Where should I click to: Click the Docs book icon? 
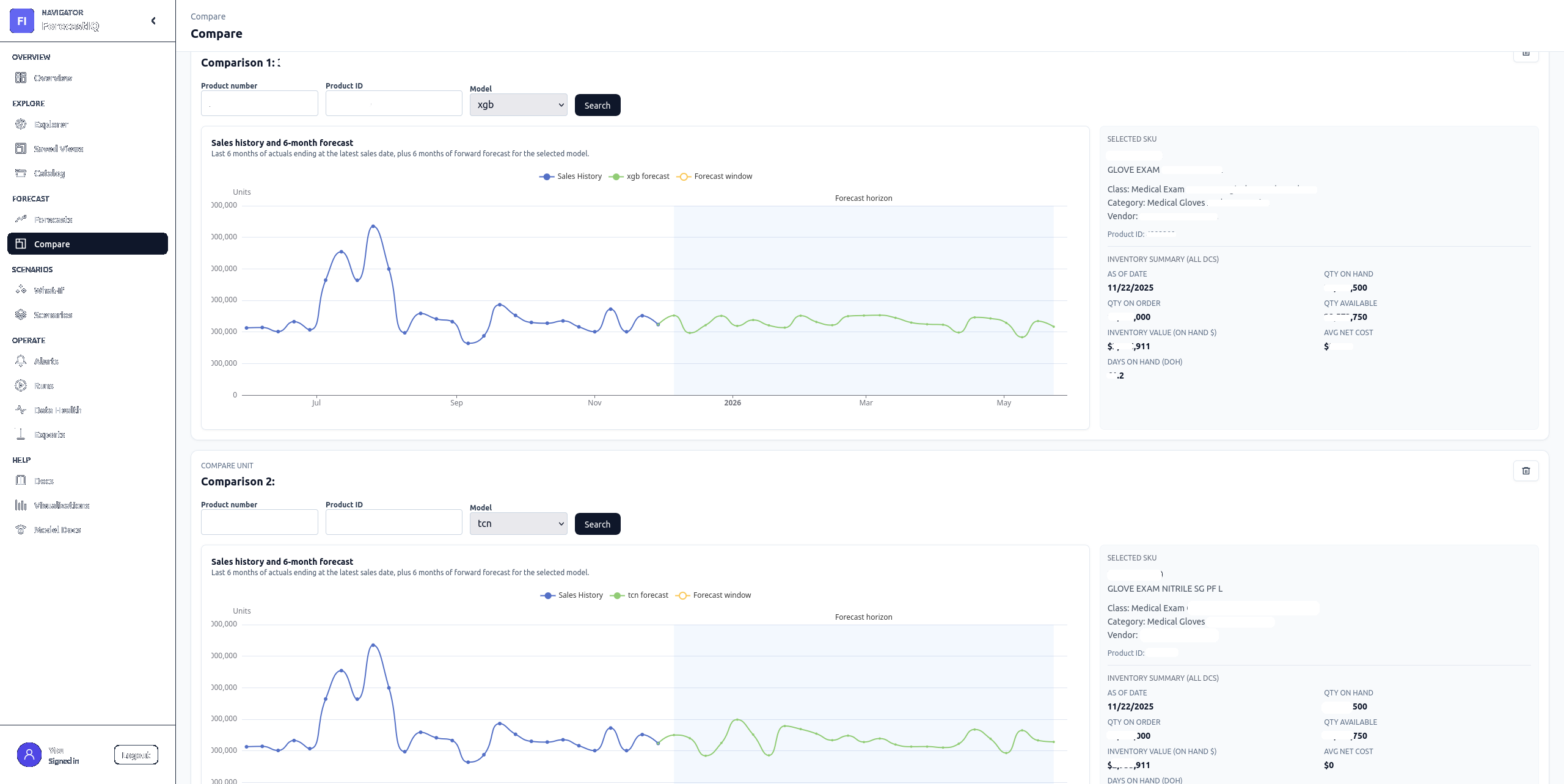(x=21, y=481)
